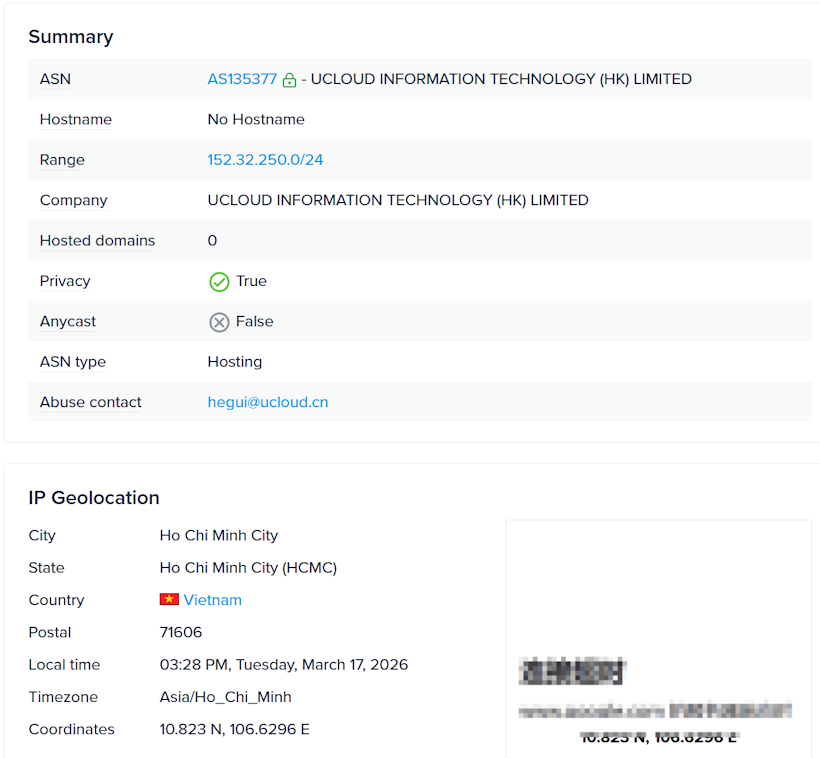Open the 152.32.250.0/24 range link
This screenshot has height=758, width=820.
click(265, 160)
